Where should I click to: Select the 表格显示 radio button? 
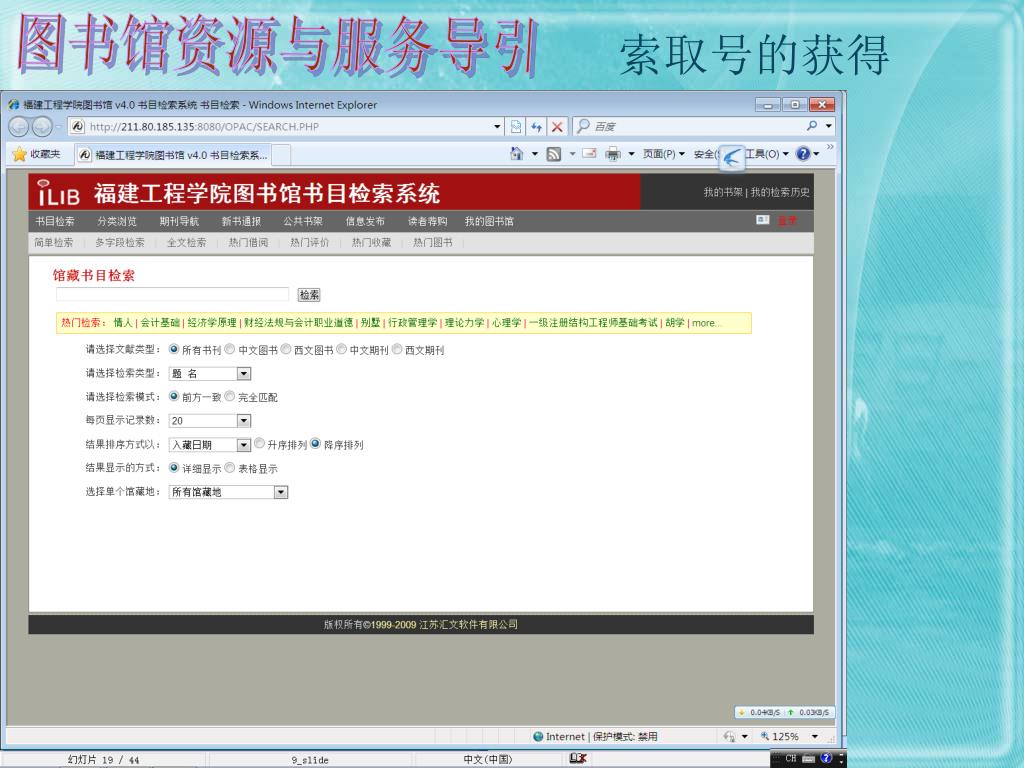coord(230,468)
